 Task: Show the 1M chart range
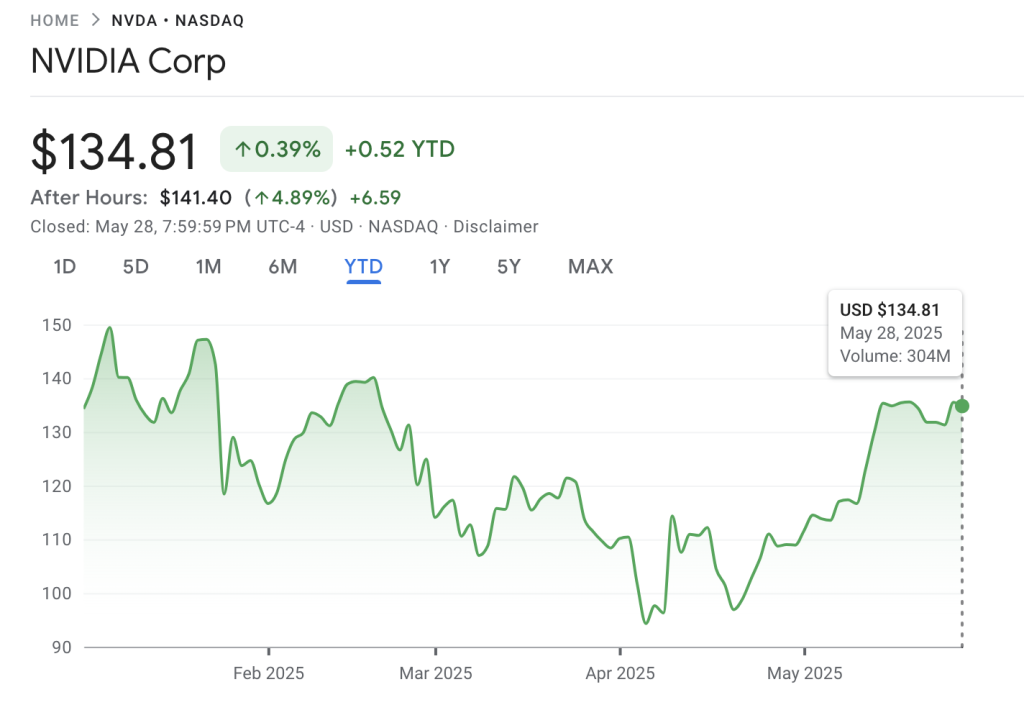coord(208,267)
